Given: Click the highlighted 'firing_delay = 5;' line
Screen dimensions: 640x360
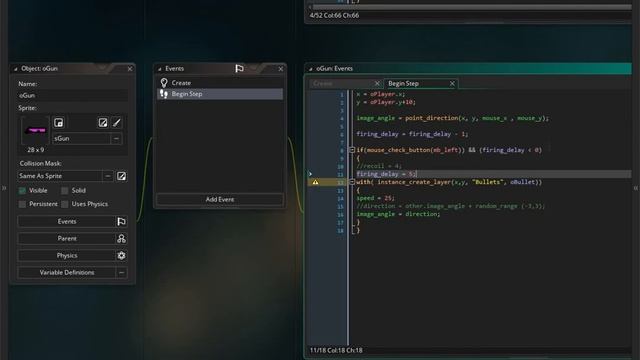Looking at the screenshot, I should coord(387,174).
